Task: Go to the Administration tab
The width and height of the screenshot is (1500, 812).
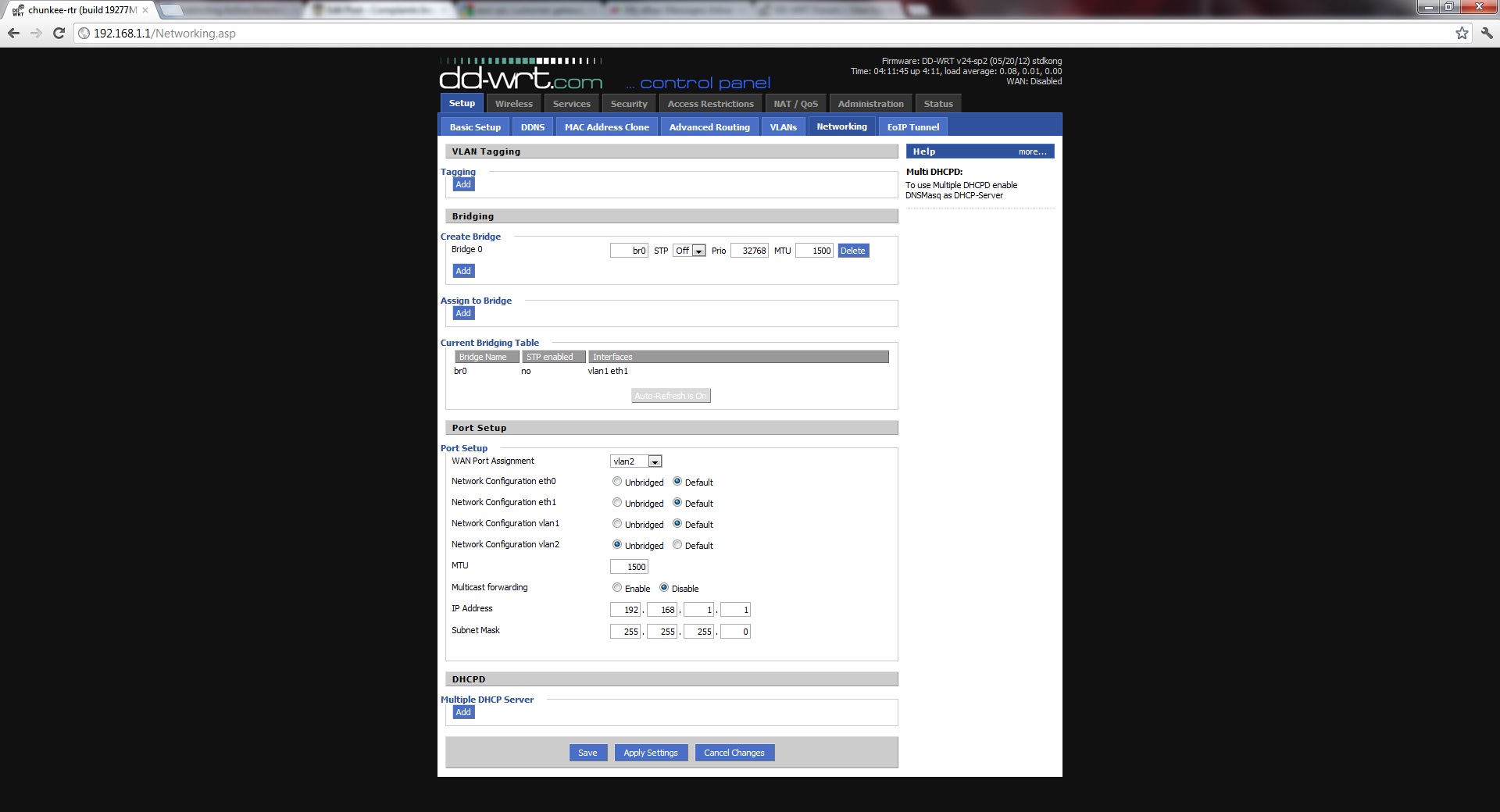Action: click(870, 104)
